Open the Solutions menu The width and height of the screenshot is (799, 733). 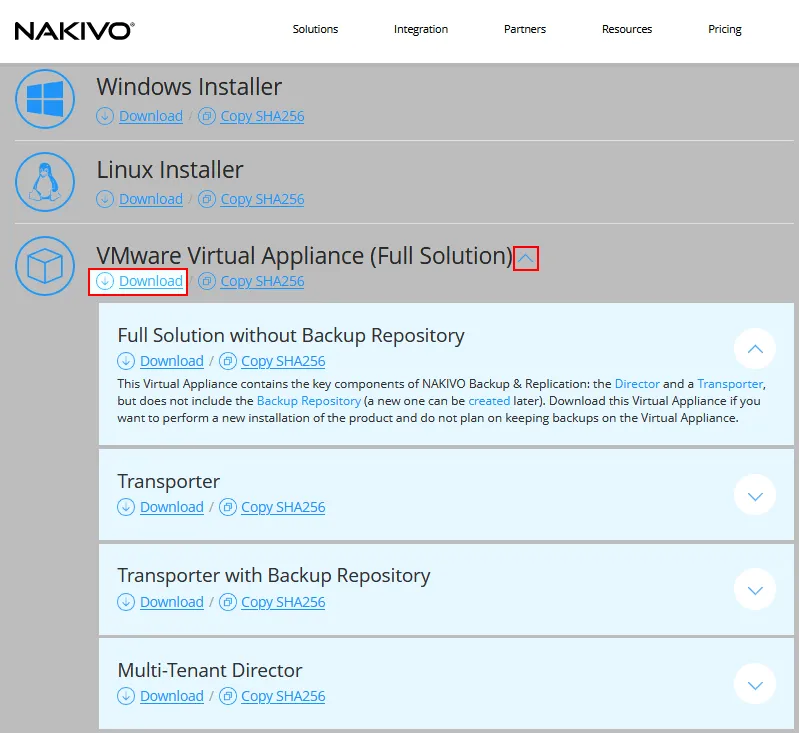[315, 29]
